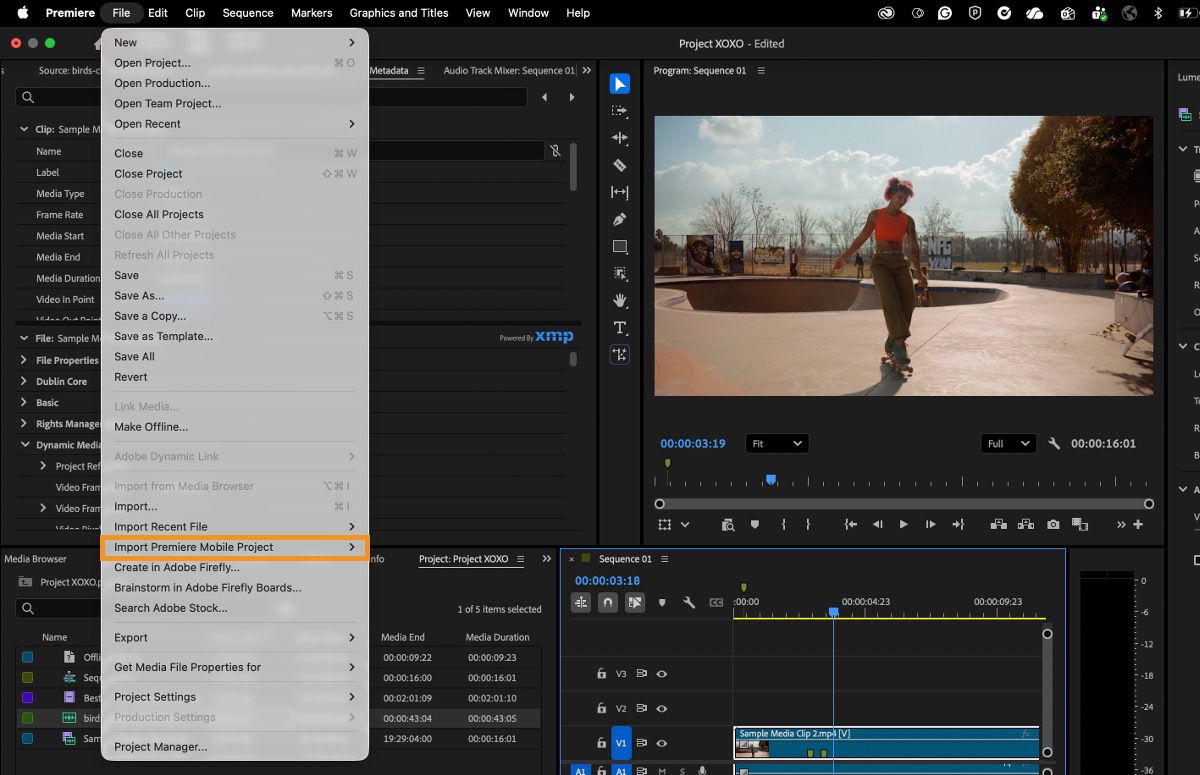Click the Export Frame camera icon

[x=1052, y=523]
